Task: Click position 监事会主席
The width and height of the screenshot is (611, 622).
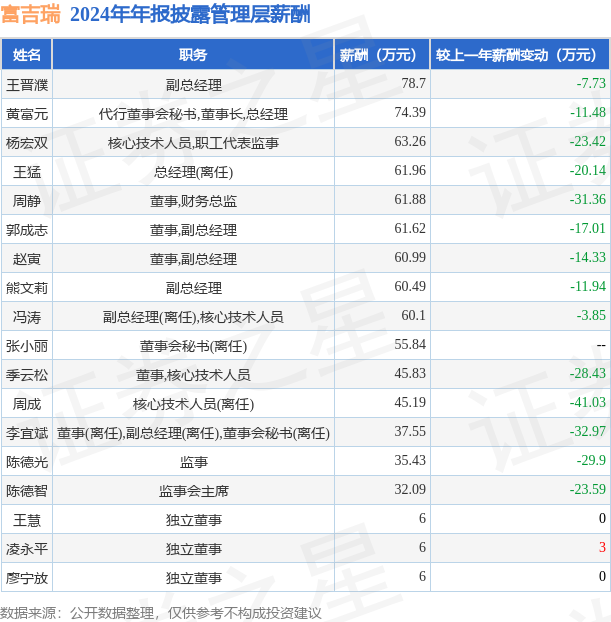Action: pyautogui.click(x=193, y=491)
